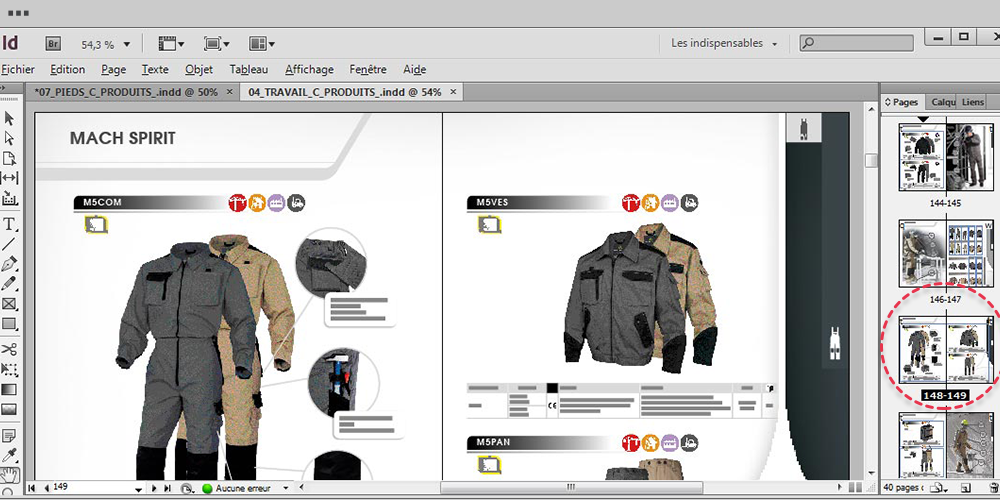Close the 07_PIEDS_C_PRODUITS_.indd tab
This screenshot has height=500, width=1000.
[230, 92]
